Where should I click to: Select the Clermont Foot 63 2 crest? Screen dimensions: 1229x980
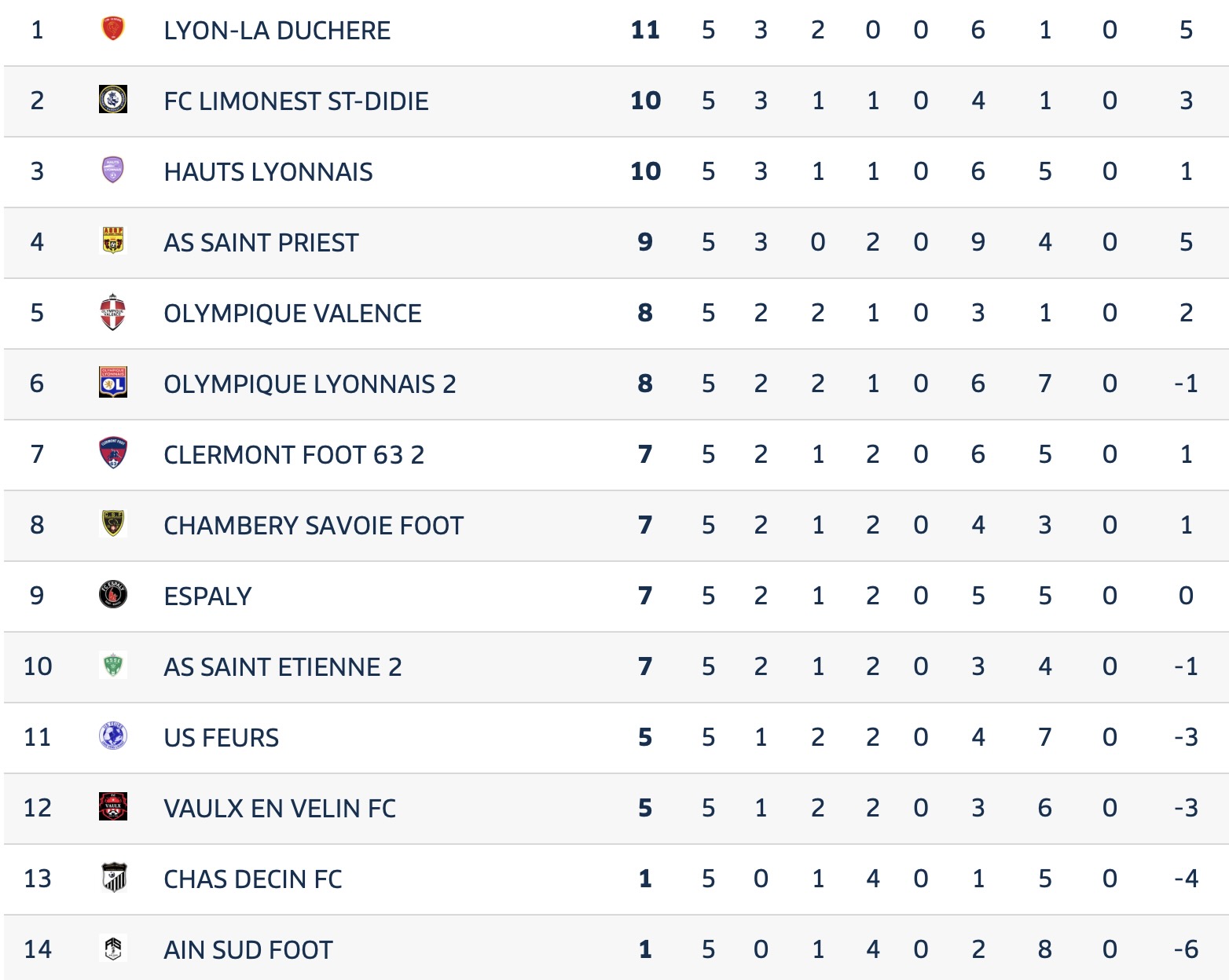pos(113,453)
